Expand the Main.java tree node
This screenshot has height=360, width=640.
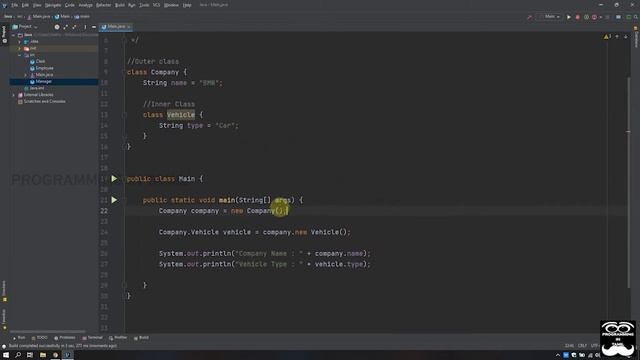(26, 75)
